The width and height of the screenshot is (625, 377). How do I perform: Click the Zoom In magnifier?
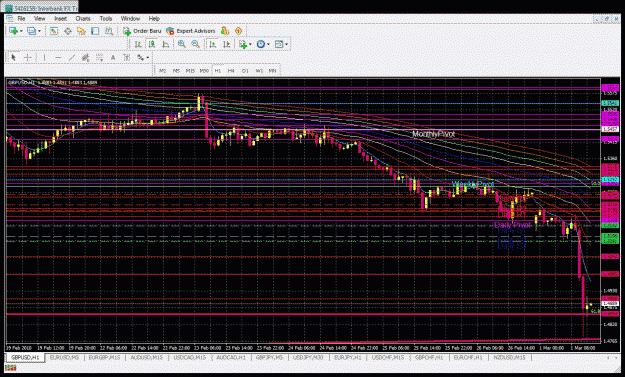[x=182, y=44]
